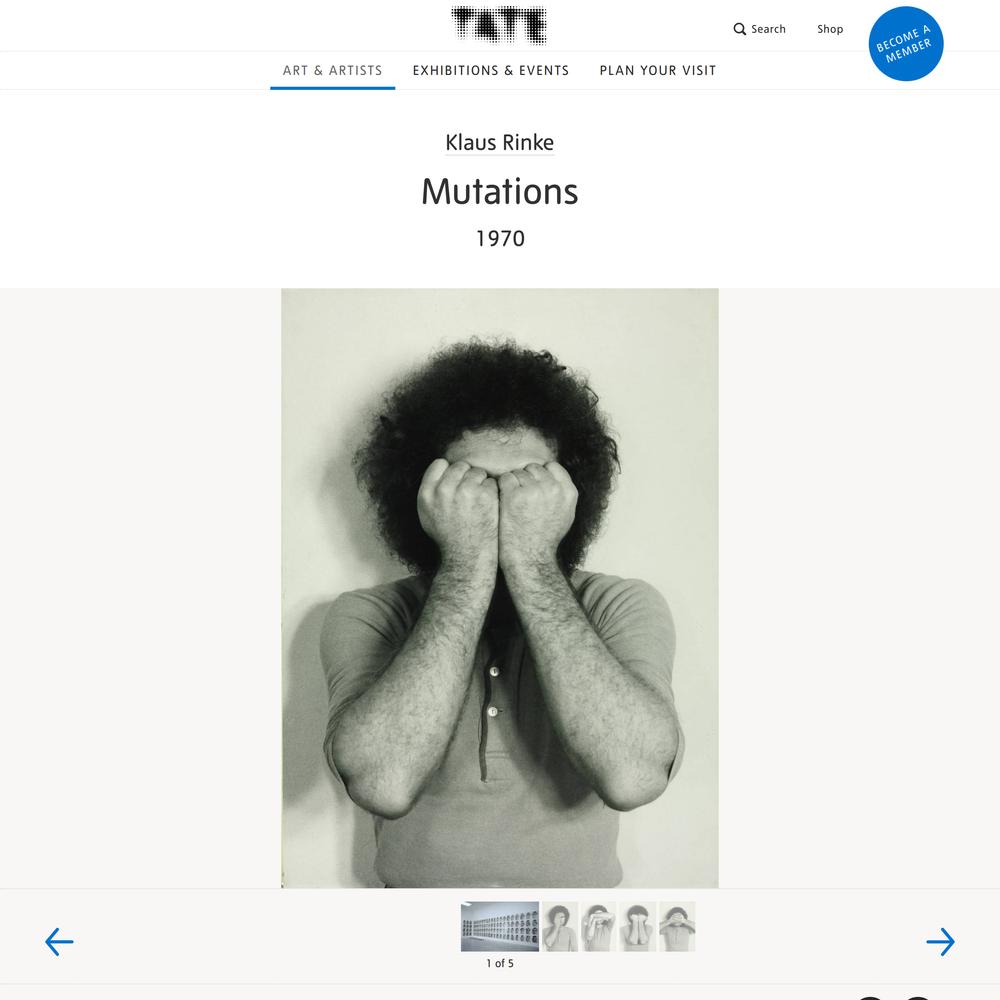Click the Tate logo
This screenshot has width=1000, height=1000.
(499, 26)
